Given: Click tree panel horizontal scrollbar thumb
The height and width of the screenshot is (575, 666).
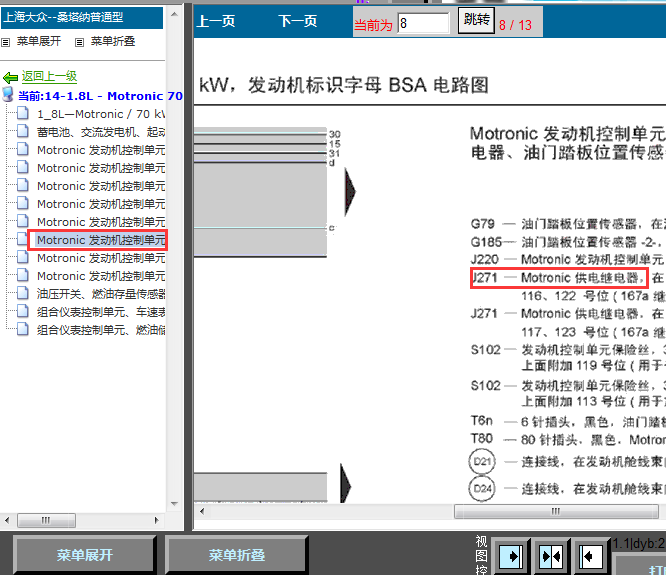Looking at the screenshot, I should pos(46,520).
